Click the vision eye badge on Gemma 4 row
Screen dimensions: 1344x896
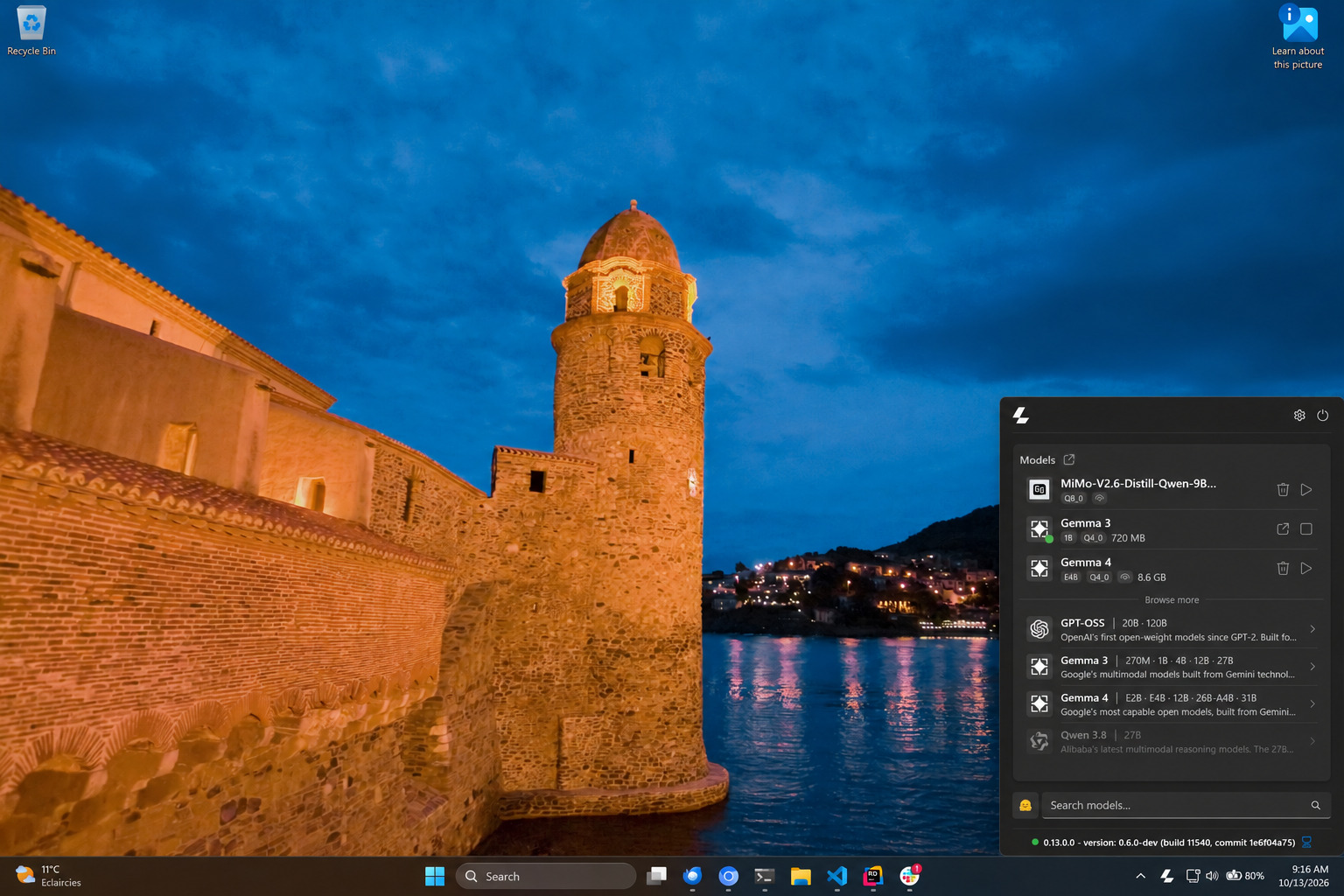[1125, 577]
